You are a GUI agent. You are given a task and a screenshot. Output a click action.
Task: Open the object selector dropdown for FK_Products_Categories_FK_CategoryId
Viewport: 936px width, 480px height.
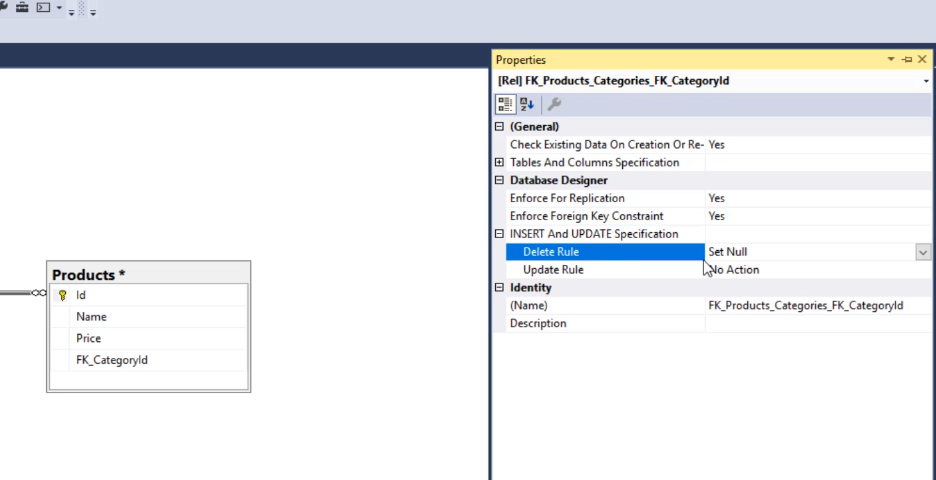pos(926,81)
